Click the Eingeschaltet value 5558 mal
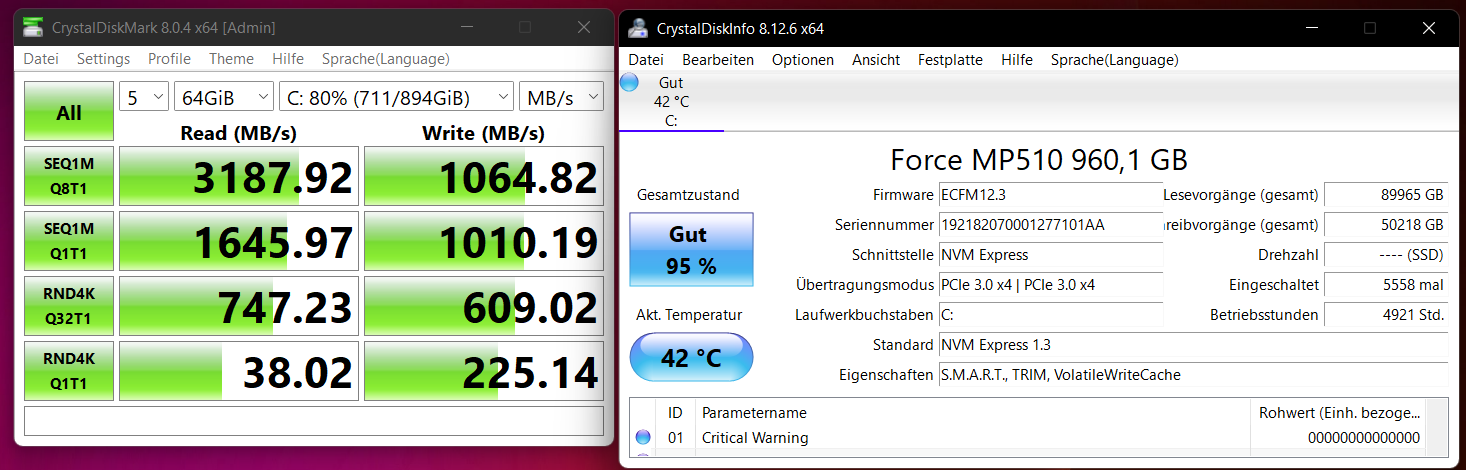Screen dimensions: 1466x470 pos(1386,285)
